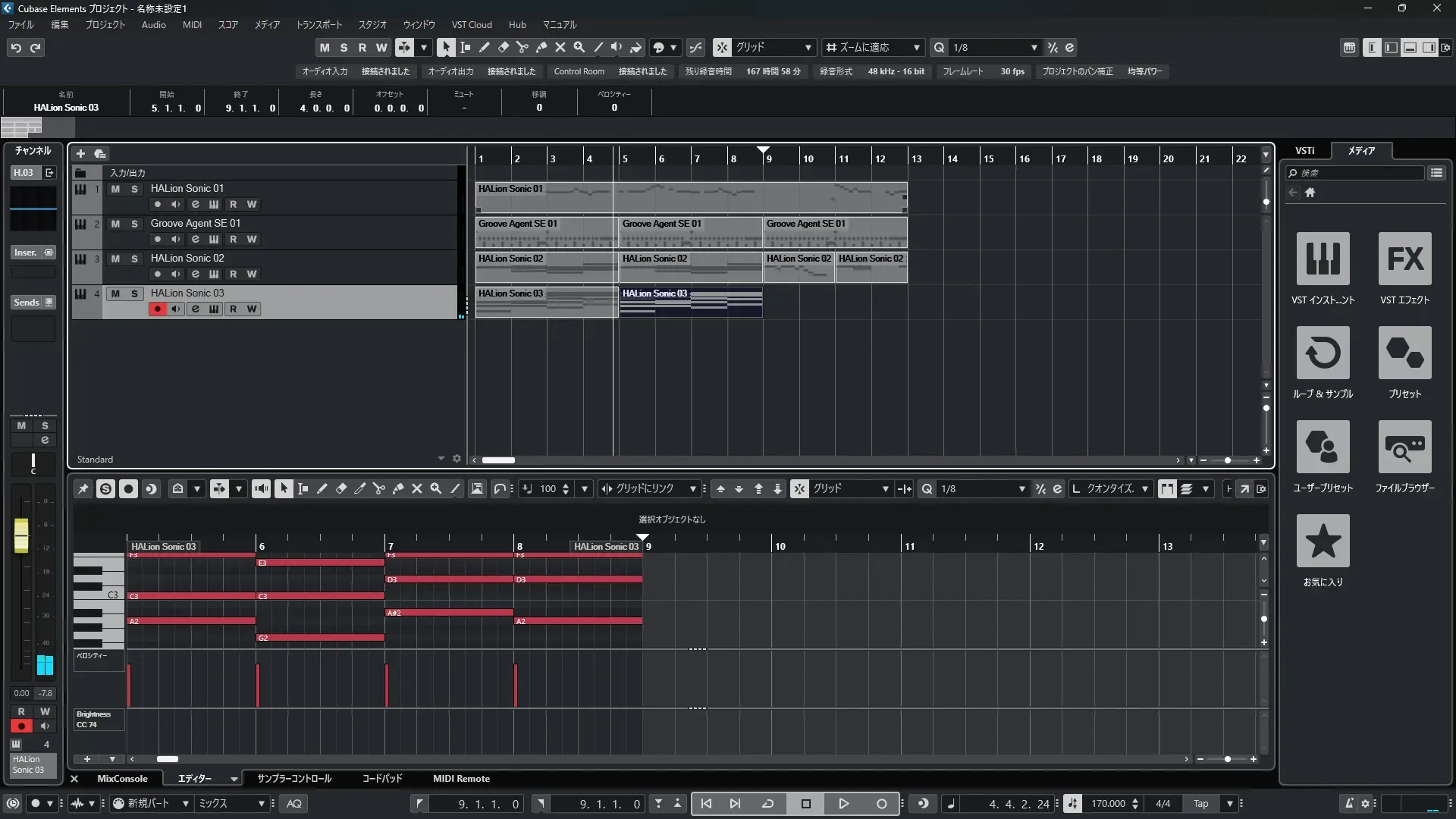Mute the HALion Sonic 01 track
The image size is (1456, 819).
click(x=115, y=189)
